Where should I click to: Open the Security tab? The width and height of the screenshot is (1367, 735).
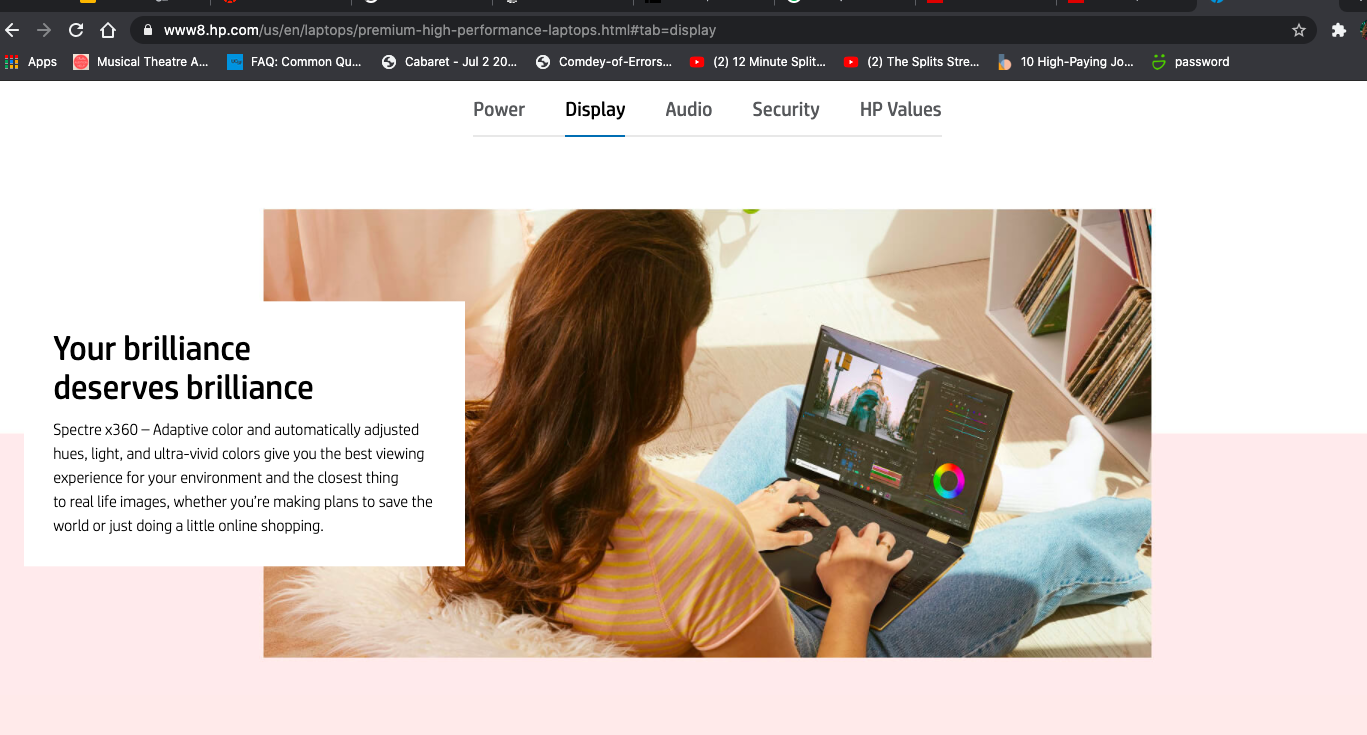coord(786,110)
